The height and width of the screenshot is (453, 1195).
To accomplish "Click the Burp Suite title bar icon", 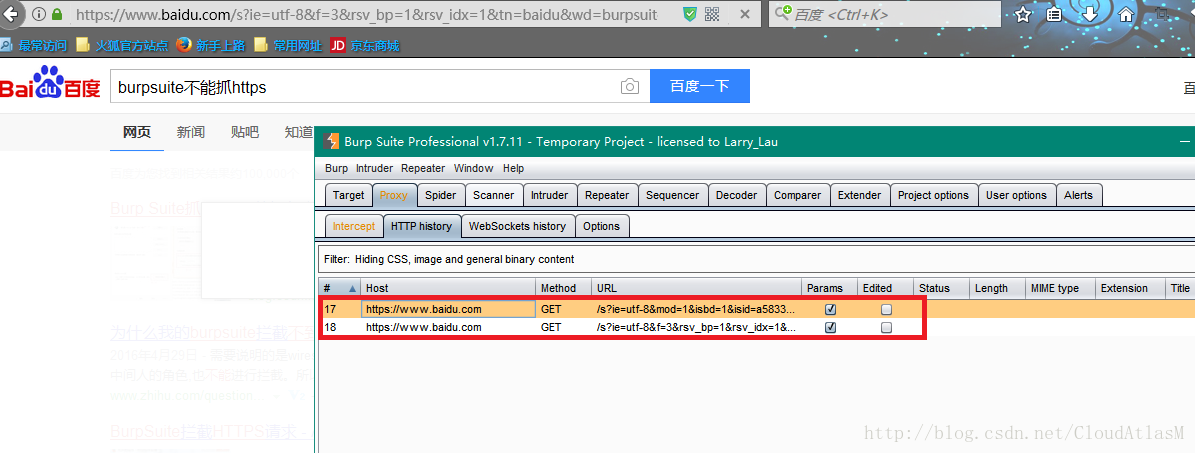I will (331, 141).
